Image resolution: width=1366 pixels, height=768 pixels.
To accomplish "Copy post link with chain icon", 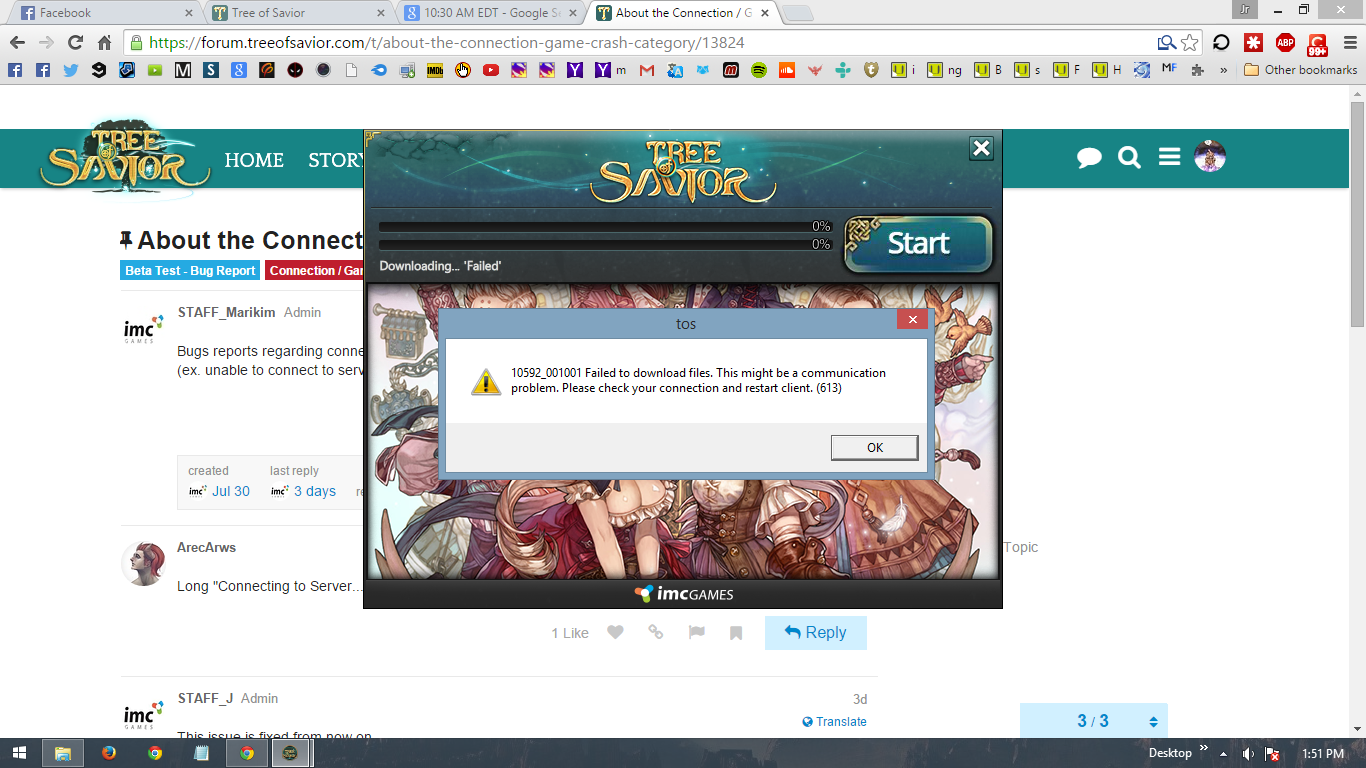I will click(656, 633).
